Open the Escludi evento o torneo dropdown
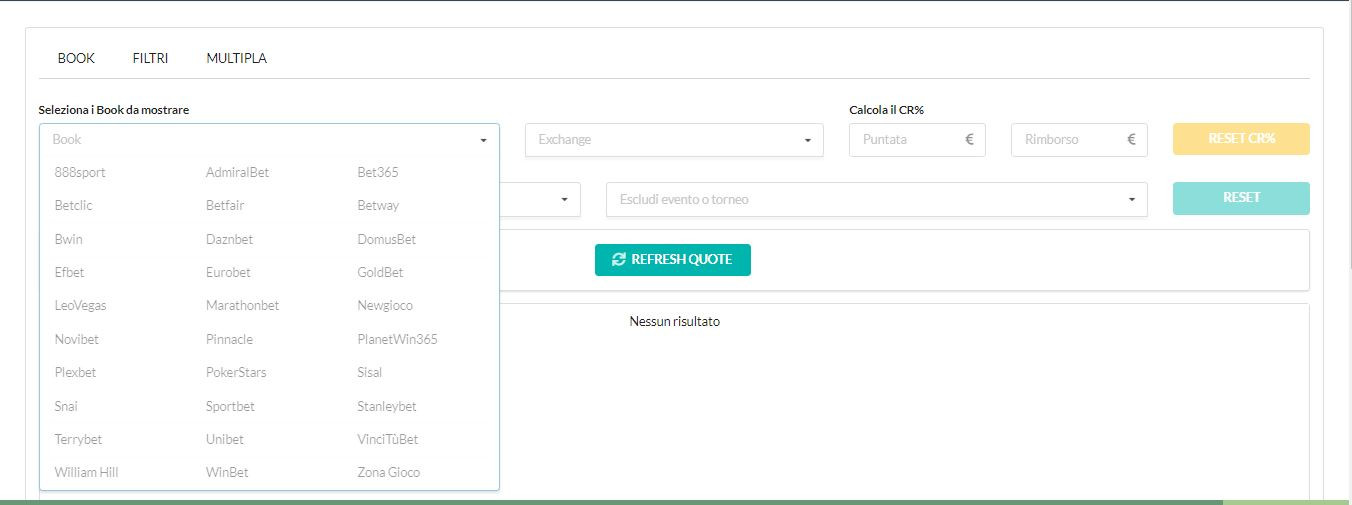The height and width of the screenshot is (505, 1352). (876, 200)
